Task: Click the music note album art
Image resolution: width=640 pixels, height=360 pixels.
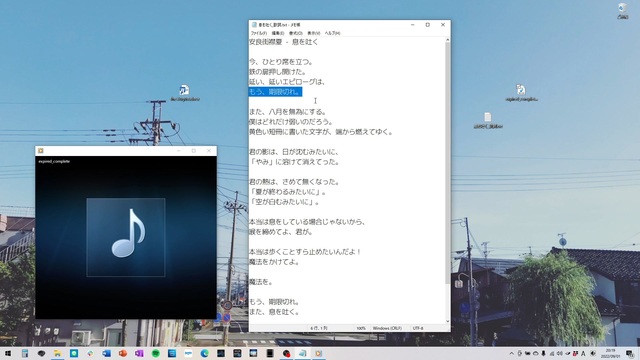Action: (x=126, y=237)
